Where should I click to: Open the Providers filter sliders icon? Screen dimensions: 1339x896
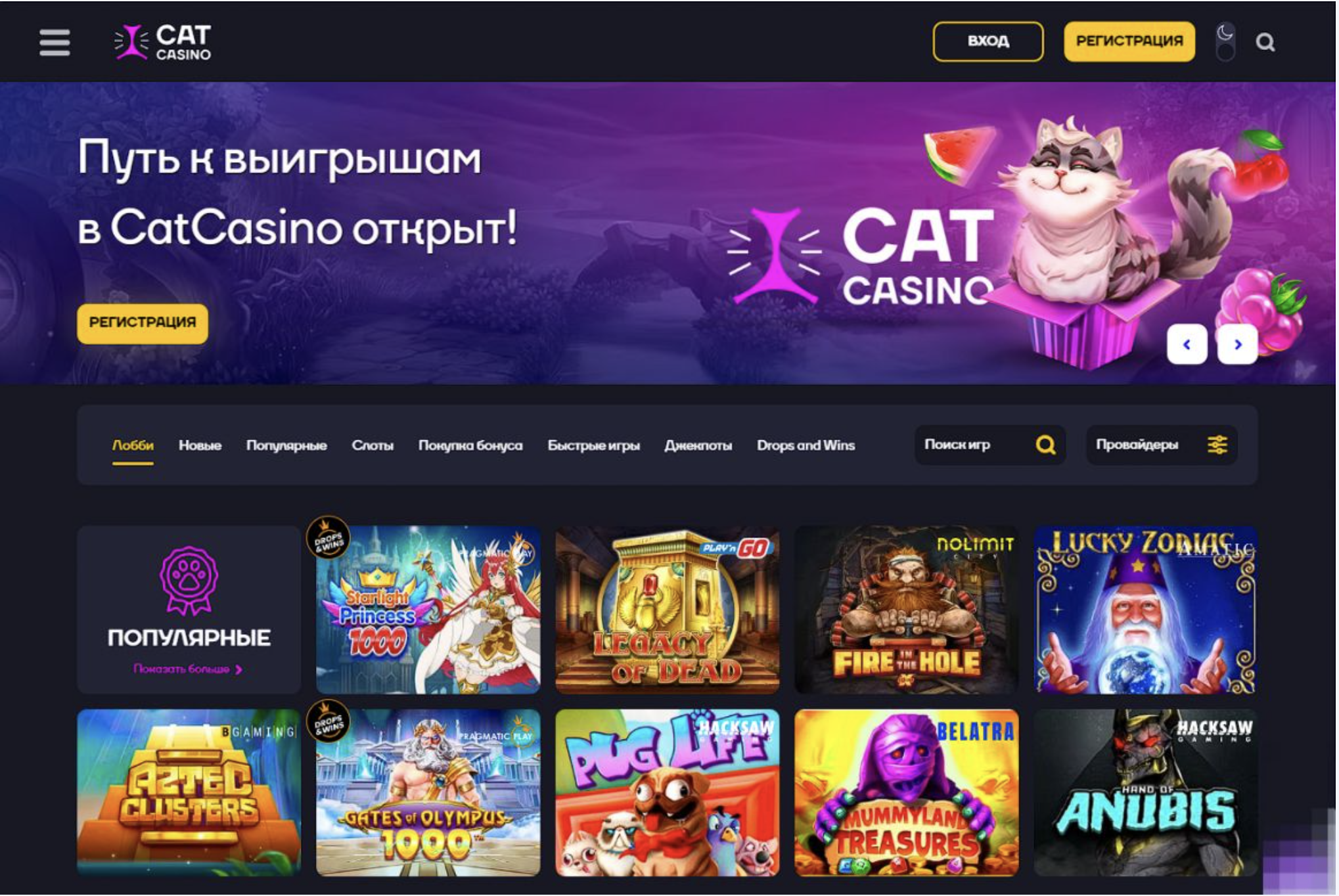click(x=1217, y=445)
